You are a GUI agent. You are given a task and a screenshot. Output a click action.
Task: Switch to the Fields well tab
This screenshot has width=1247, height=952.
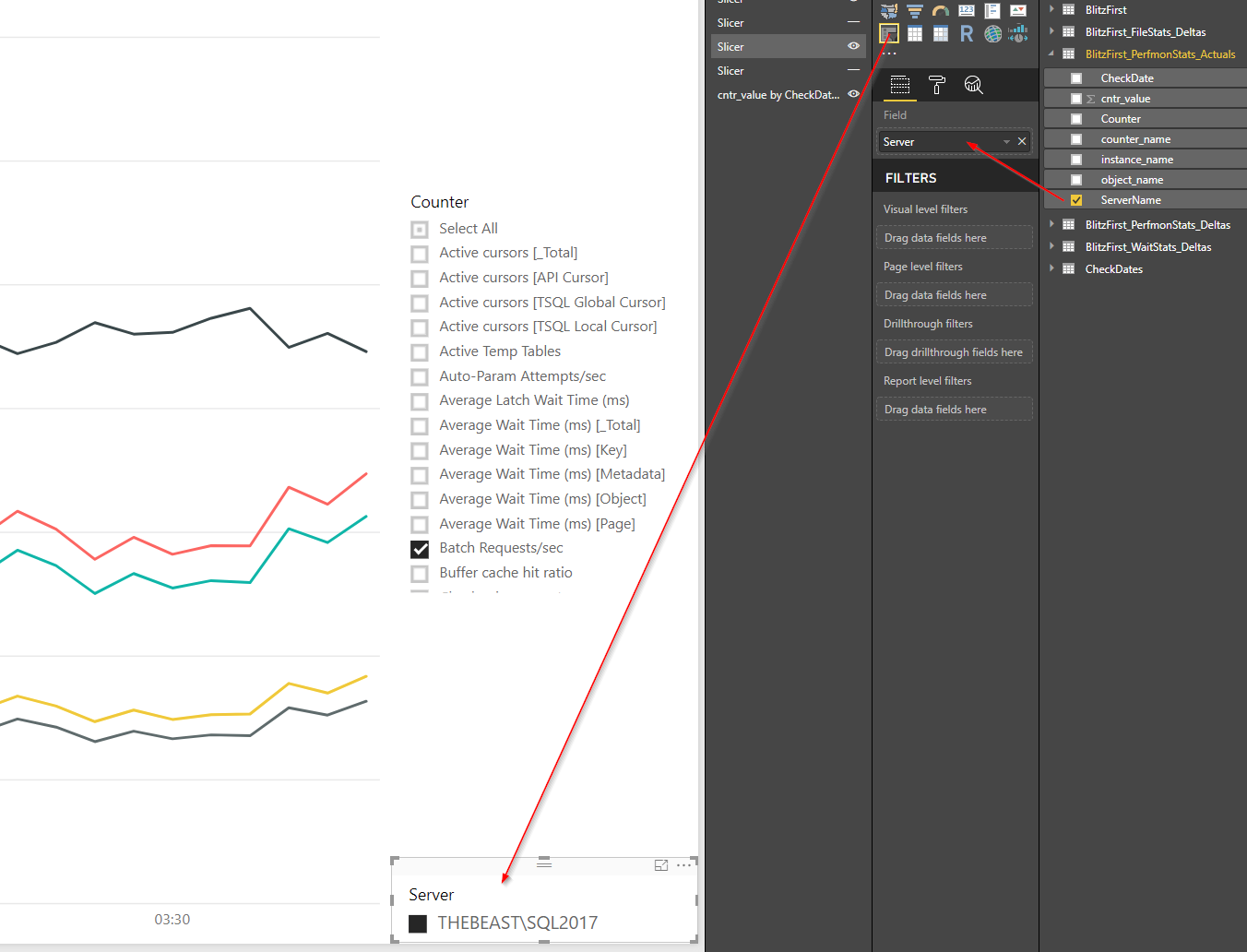tap(900, 85)
